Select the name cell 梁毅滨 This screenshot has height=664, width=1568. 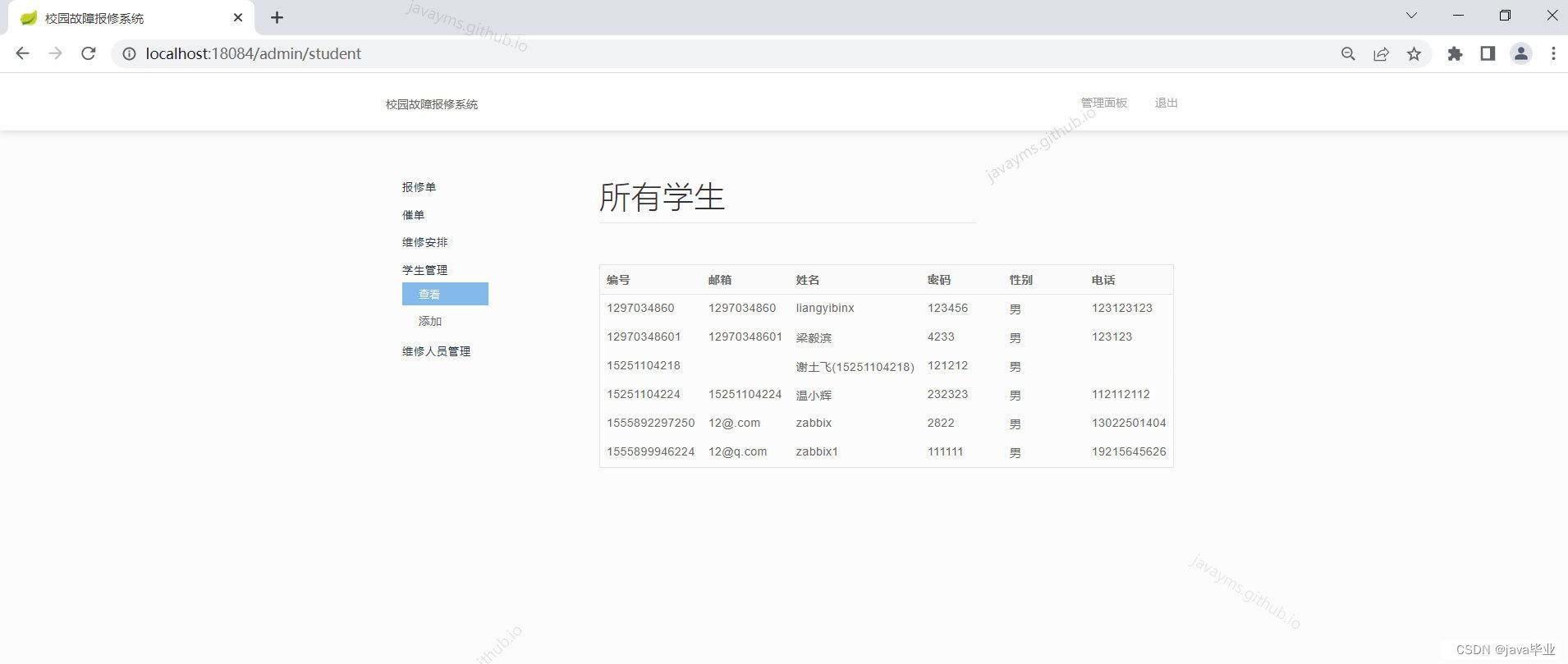click(814, 337)
